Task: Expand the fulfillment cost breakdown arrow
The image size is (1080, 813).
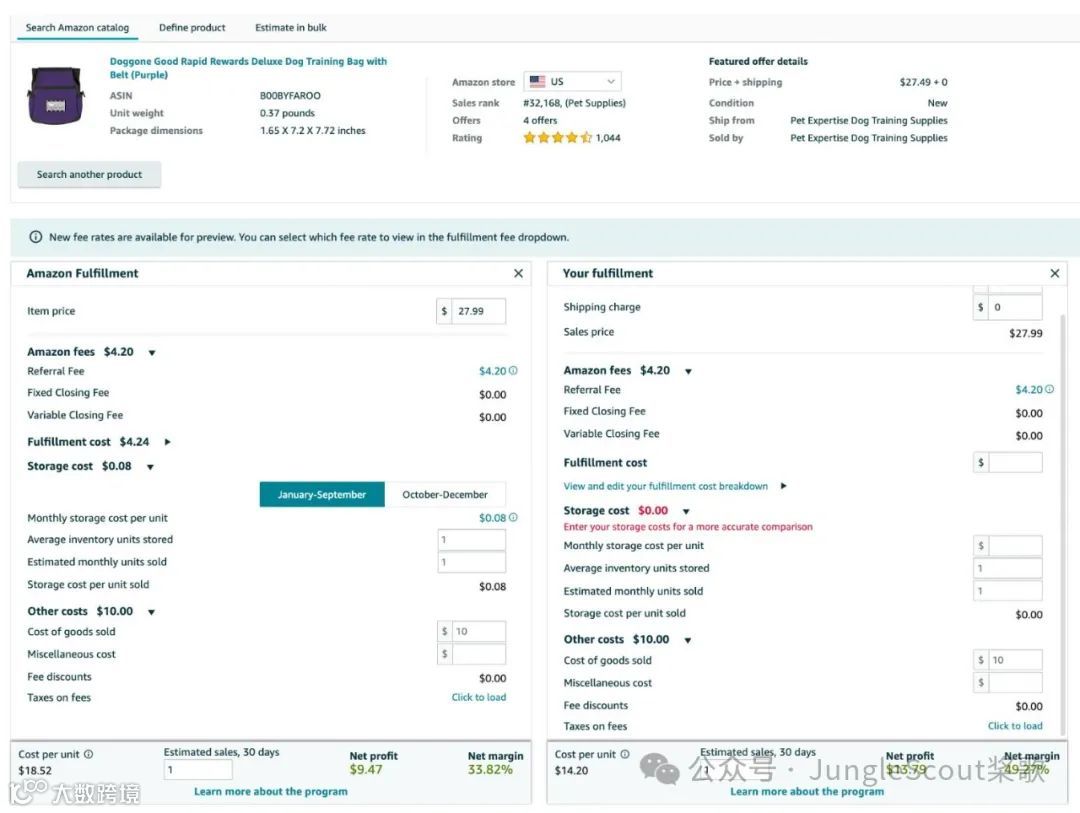Action: tap(784, 486)
